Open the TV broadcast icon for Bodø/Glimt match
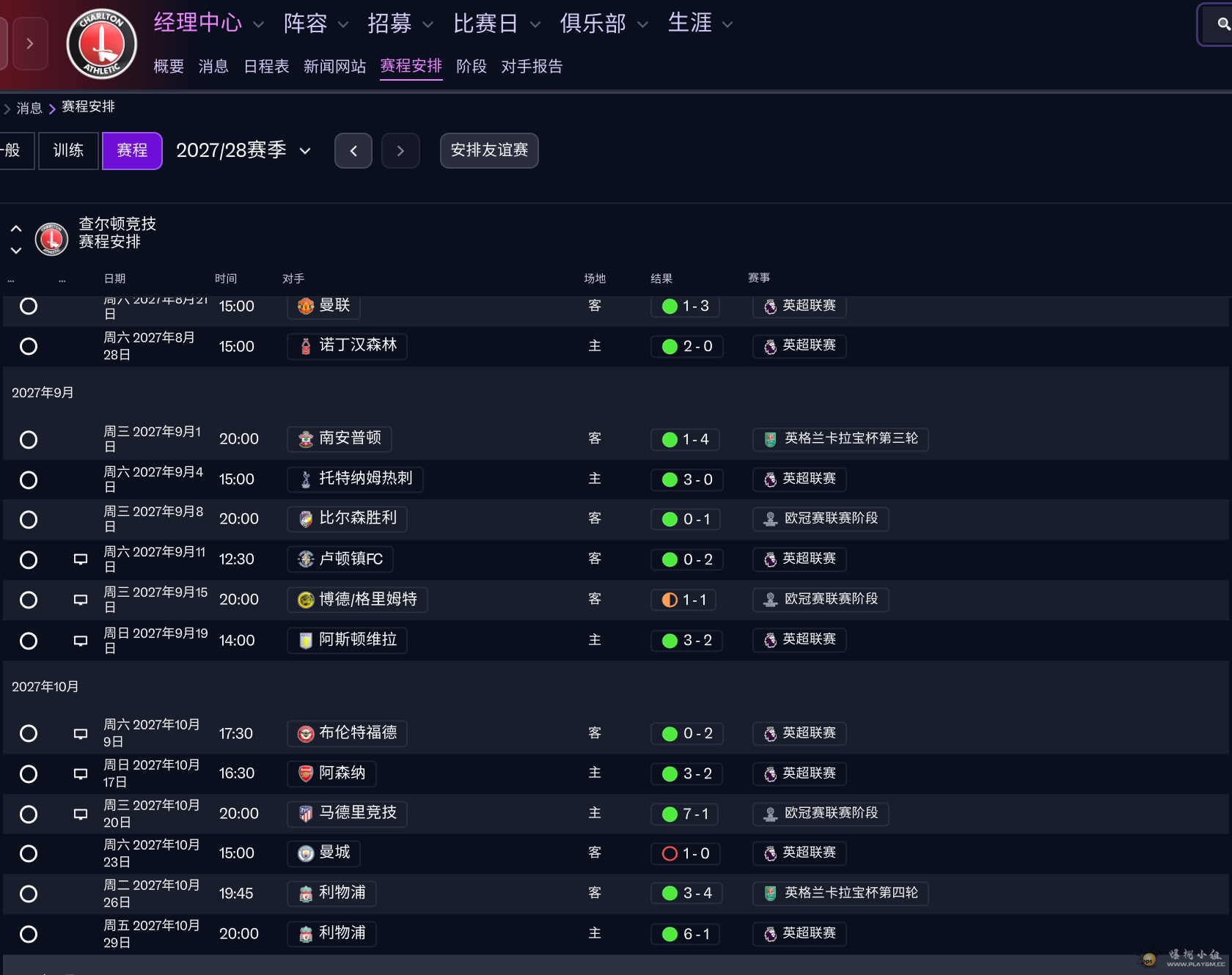 81,600
